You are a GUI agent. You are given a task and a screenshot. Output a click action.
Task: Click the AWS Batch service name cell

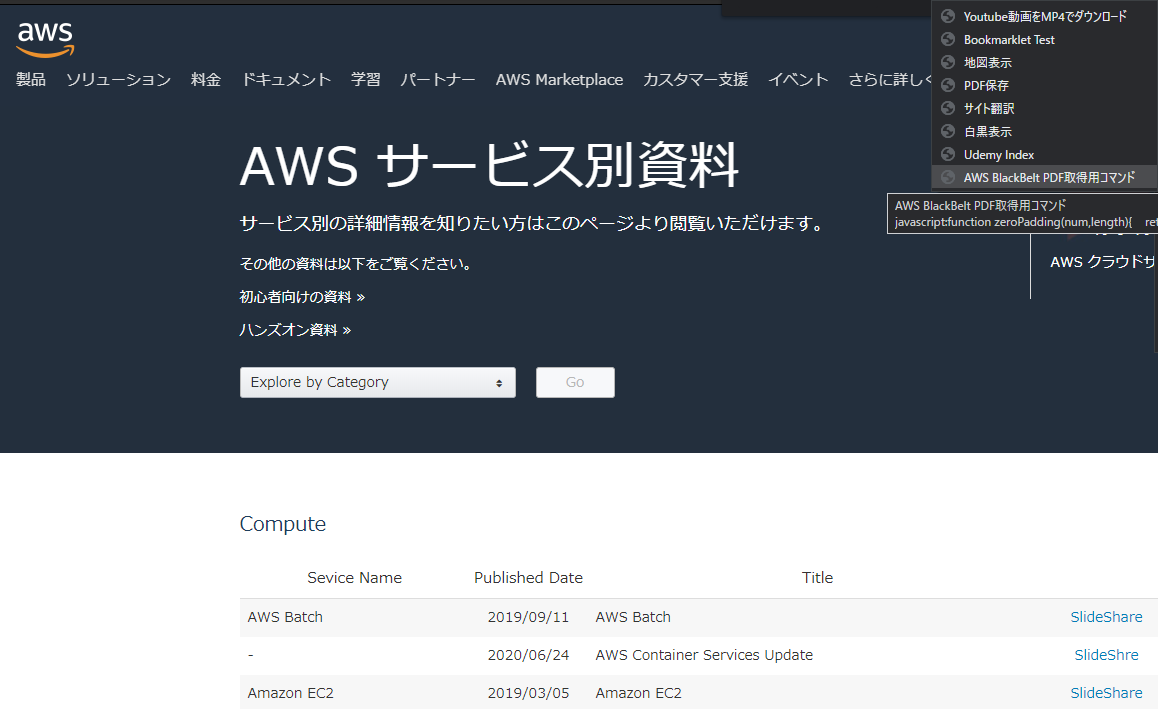pyautogui.click(x=285, y=617)
